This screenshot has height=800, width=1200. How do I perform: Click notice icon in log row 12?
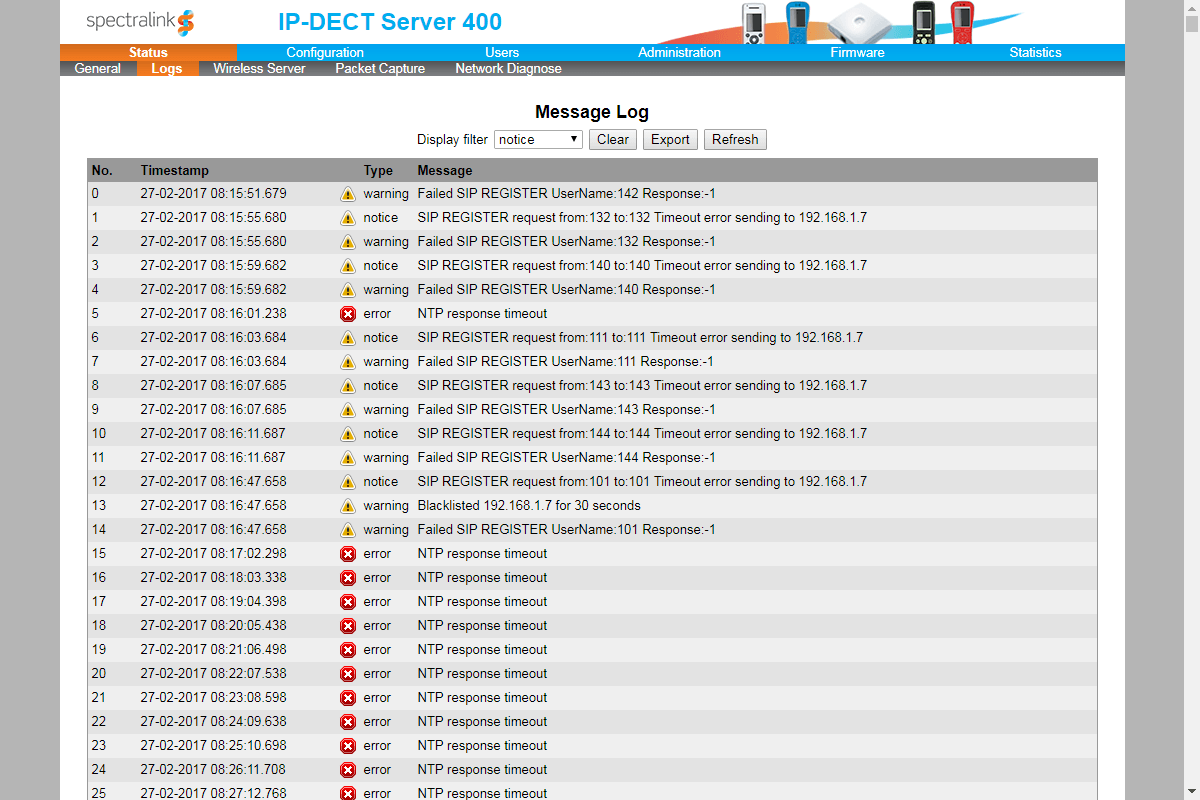click(348, 482)
